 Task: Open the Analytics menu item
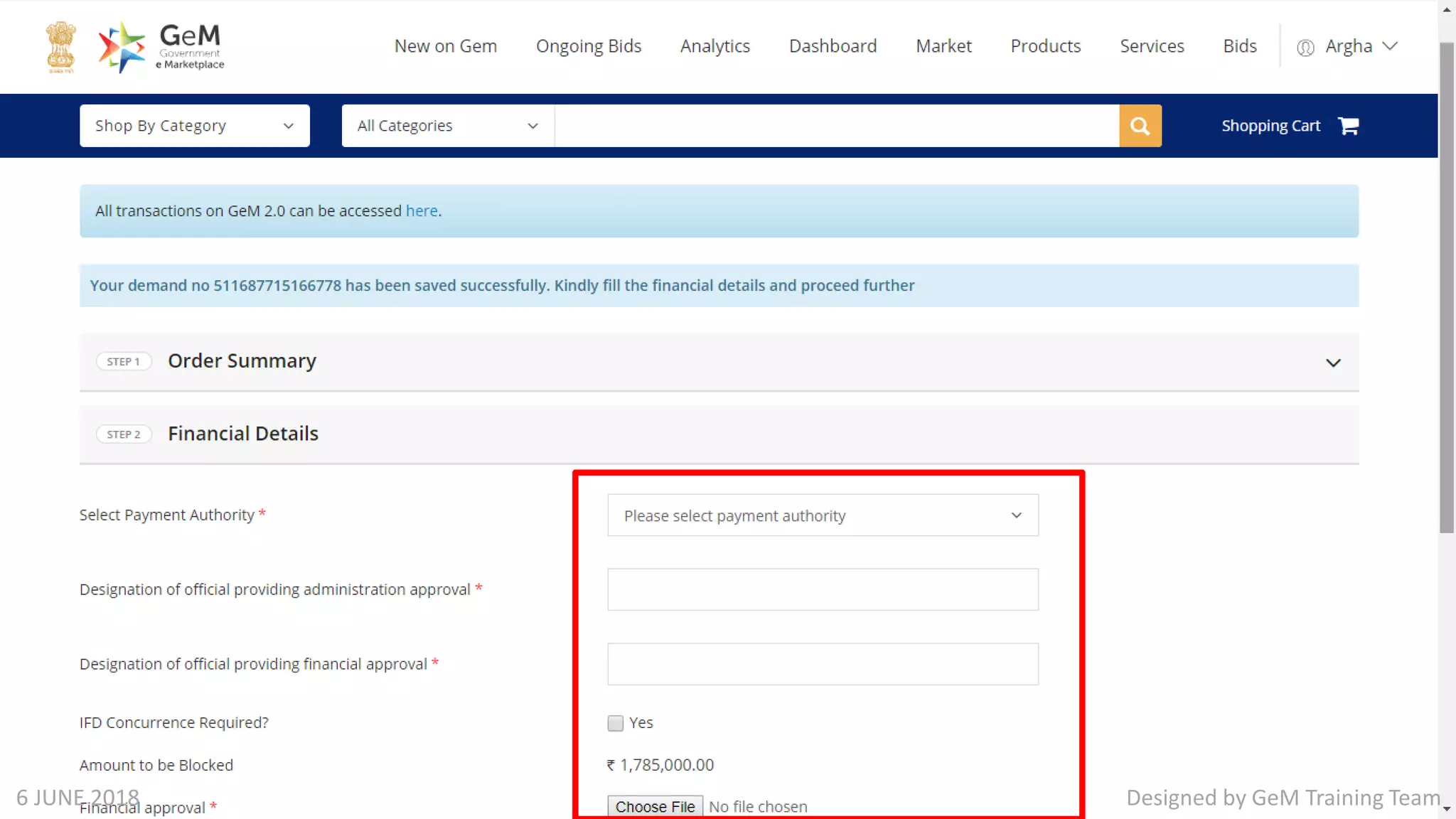click(714, 46)
